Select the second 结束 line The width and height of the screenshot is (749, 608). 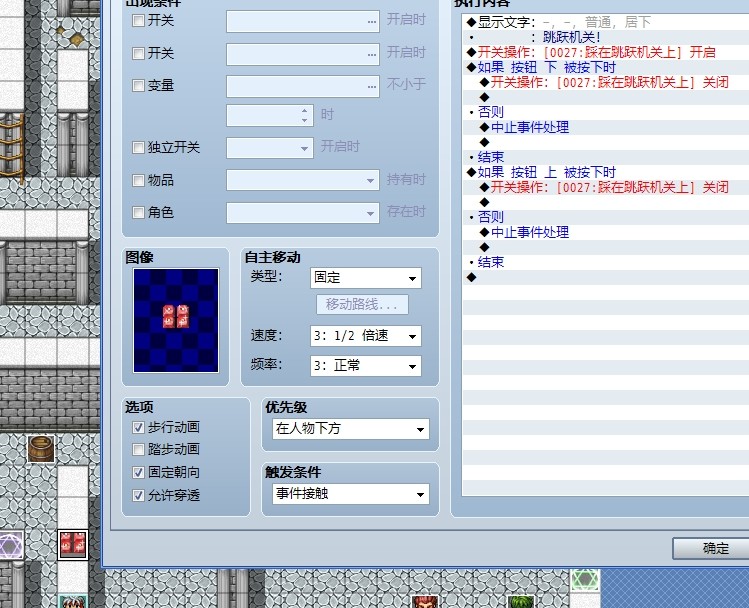tap(605, 262)
